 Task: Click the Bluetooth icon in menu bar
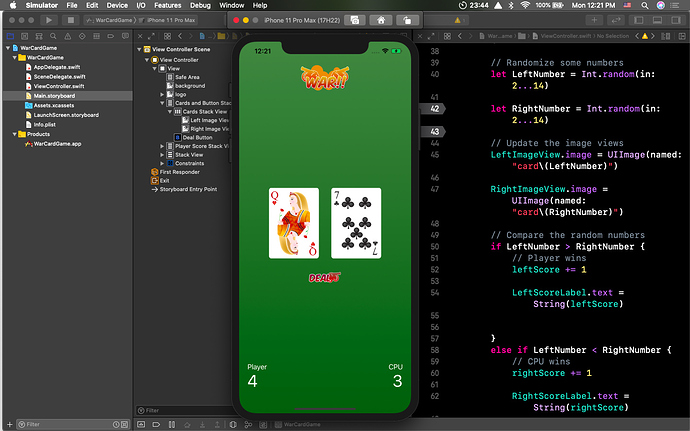(x=511, y=5)
